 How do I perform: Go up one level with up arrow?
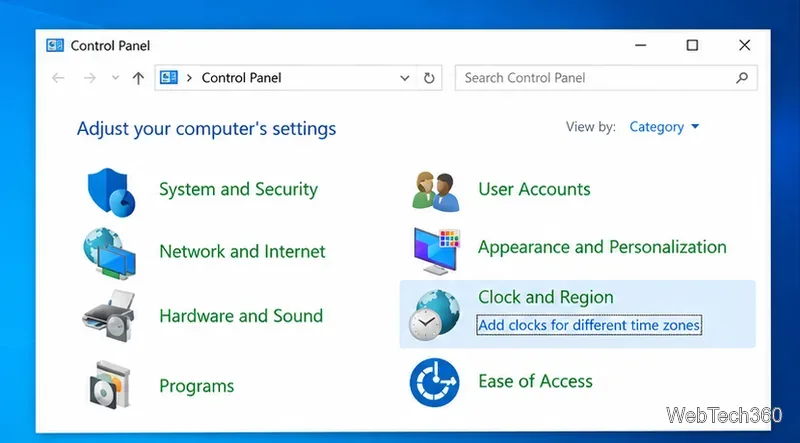(138, 78)
